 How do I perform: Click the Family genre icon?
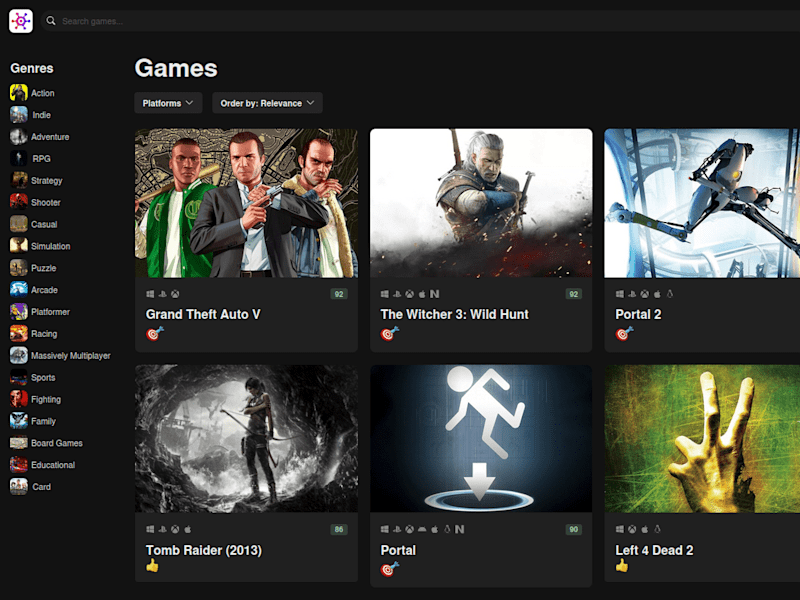click(x=19, y=421)
